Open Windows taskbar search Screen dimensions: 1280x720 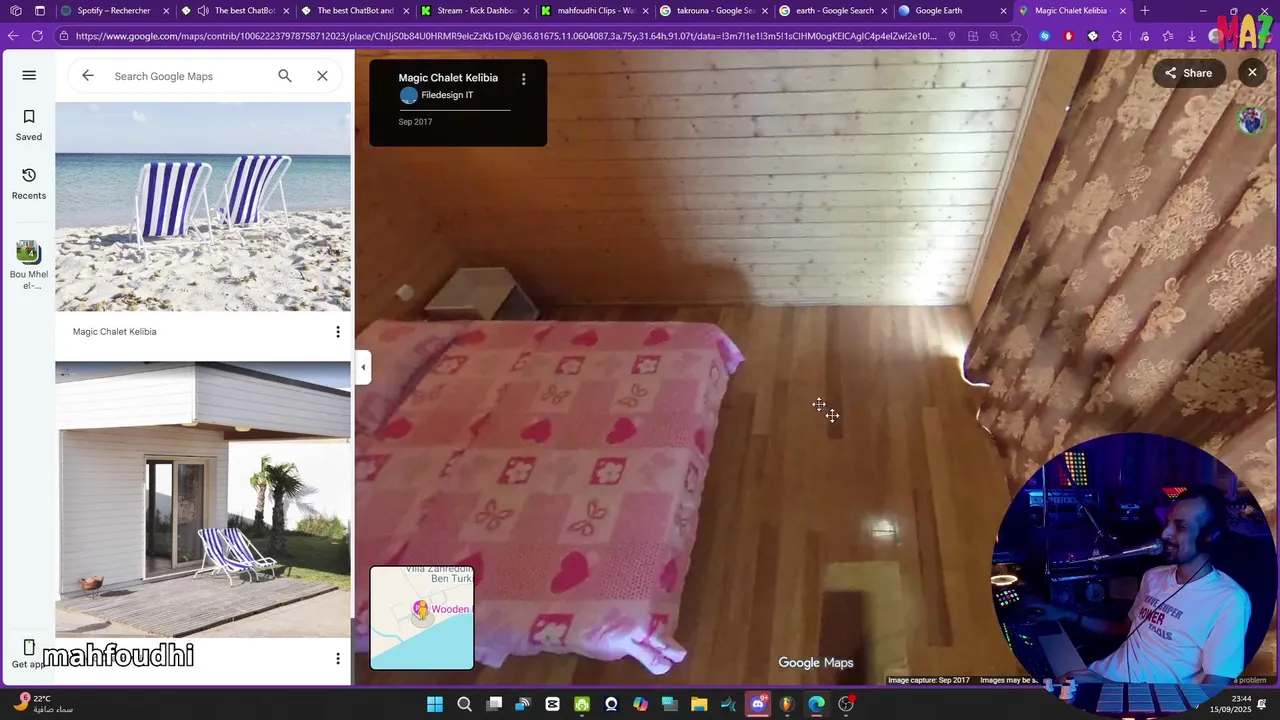point(464,704)
